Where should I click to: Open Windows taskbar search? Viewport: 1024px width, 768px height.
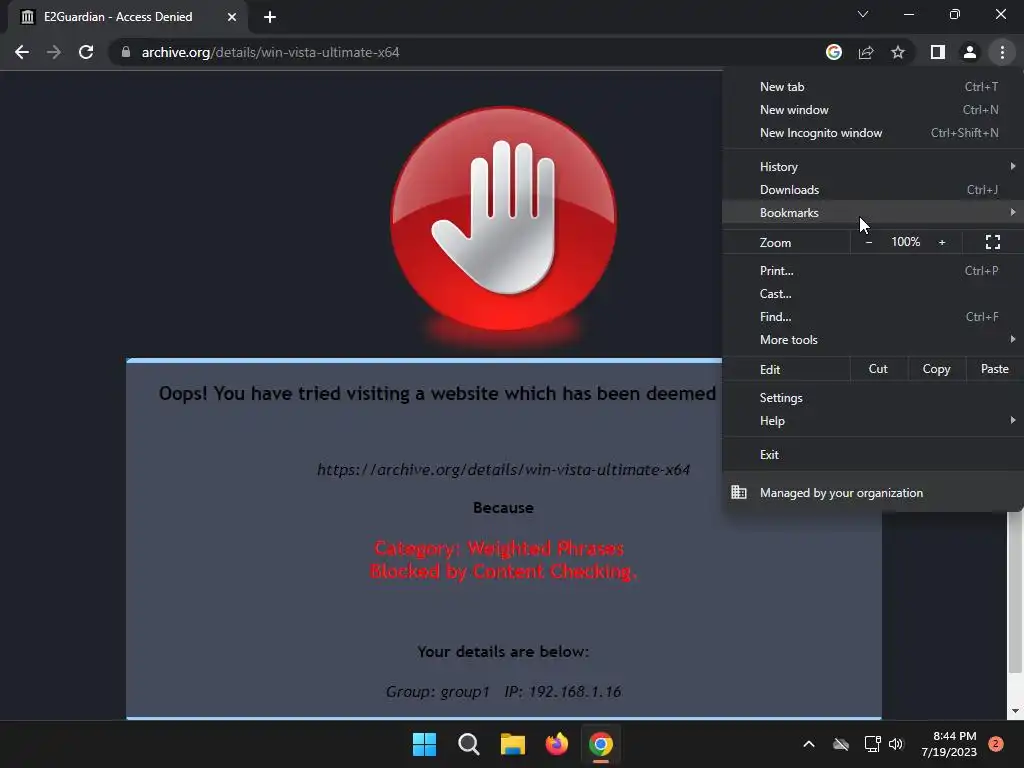click(x=468, y=744)
